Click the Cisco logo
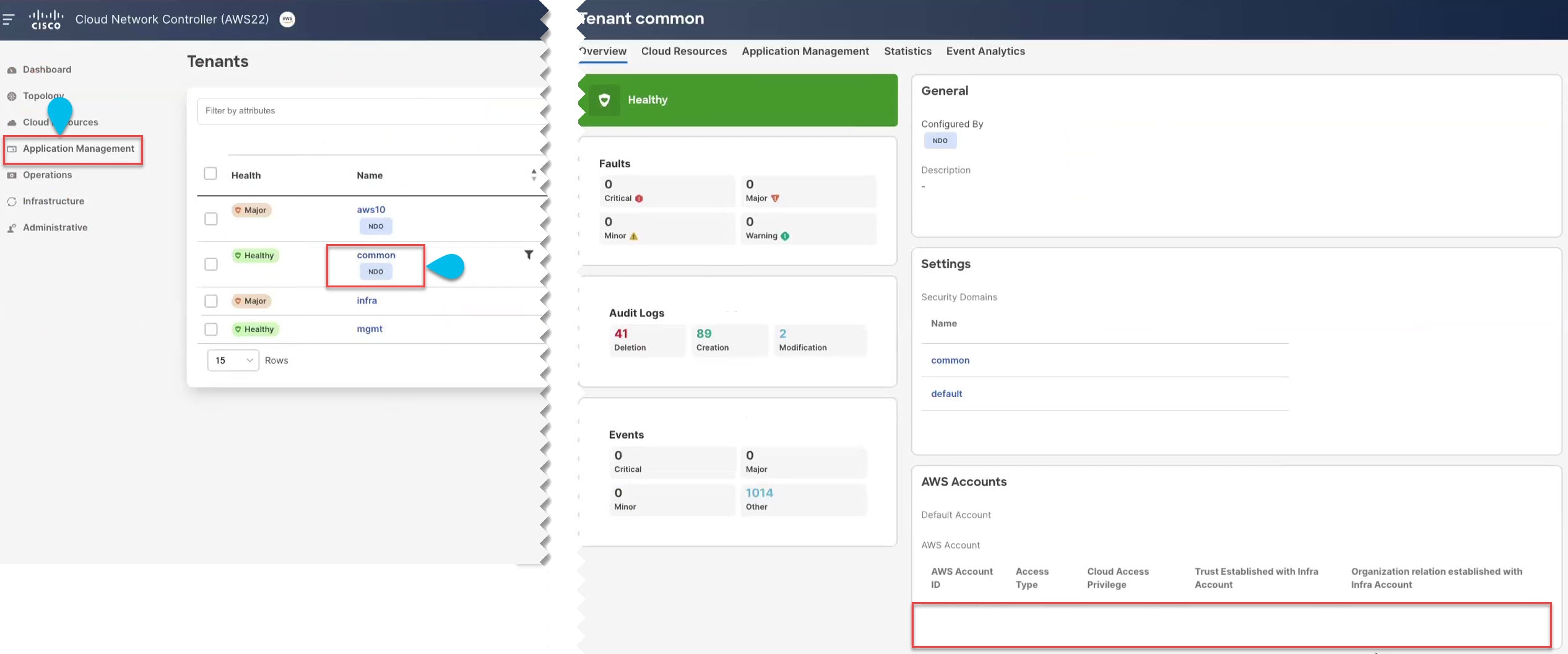This screenshot has width=1568, height=654. click(46, 19)
